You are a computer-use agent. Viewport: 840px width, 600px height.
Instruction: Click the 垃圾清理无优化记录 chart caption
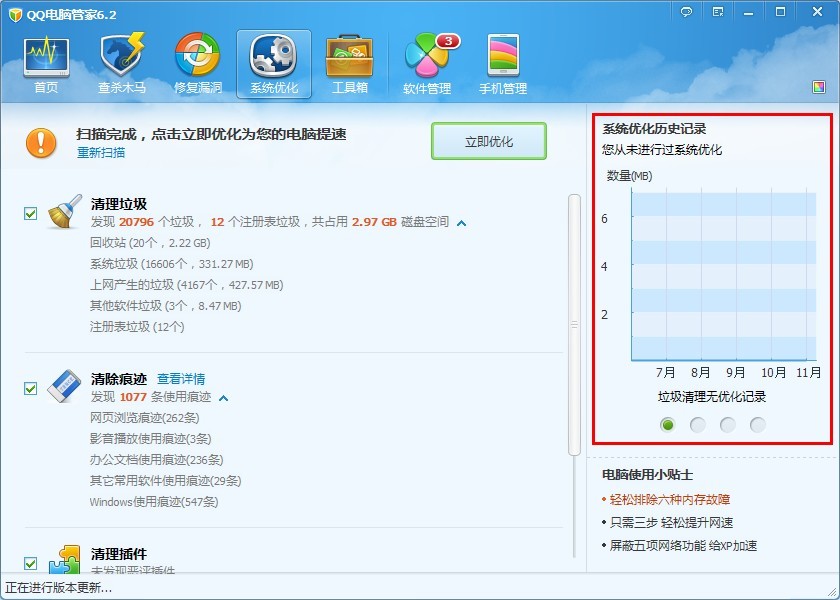(712, 396)
